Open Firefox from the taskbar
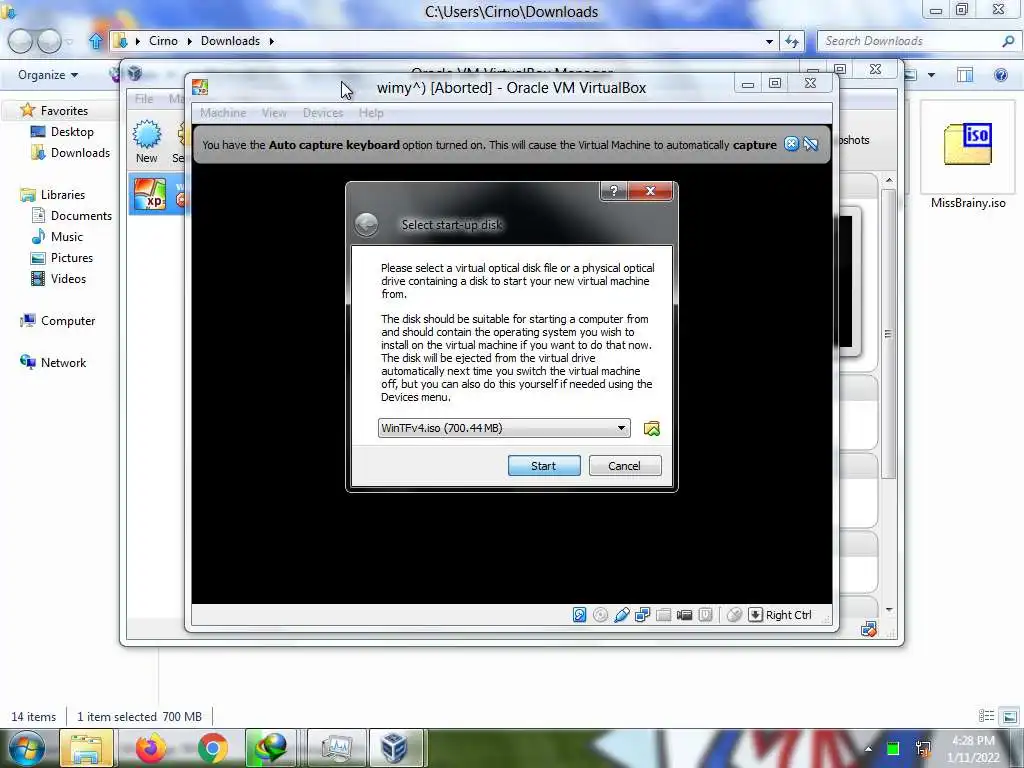The height and width of the screenshot is (768, 1024). (x=150, y=748)
